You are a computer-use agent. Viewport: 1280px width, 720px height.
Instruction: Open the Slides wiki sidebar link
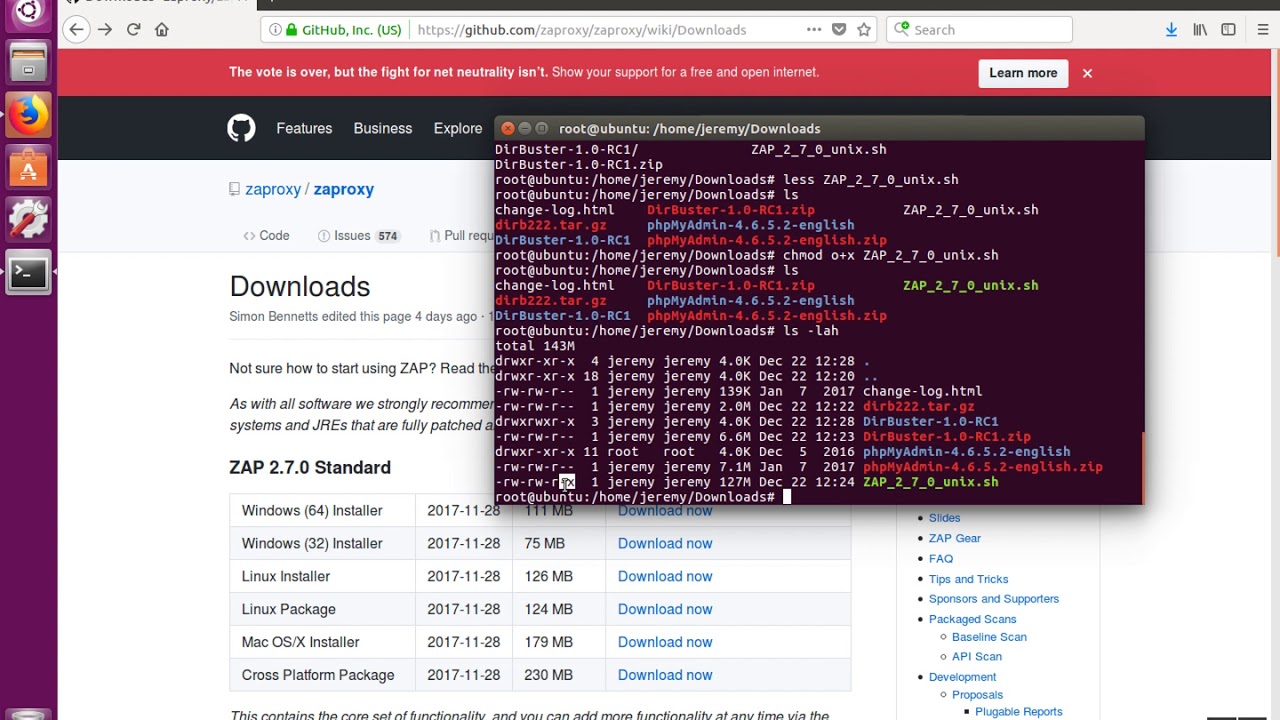click(944, 518)
